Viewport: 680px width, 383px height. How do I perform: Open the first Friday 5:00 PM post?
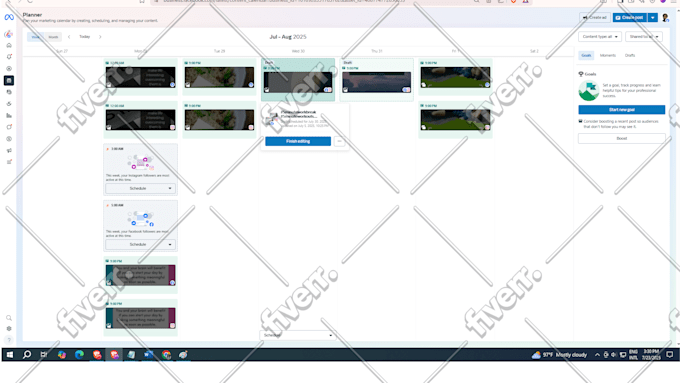tap(455, 77)
